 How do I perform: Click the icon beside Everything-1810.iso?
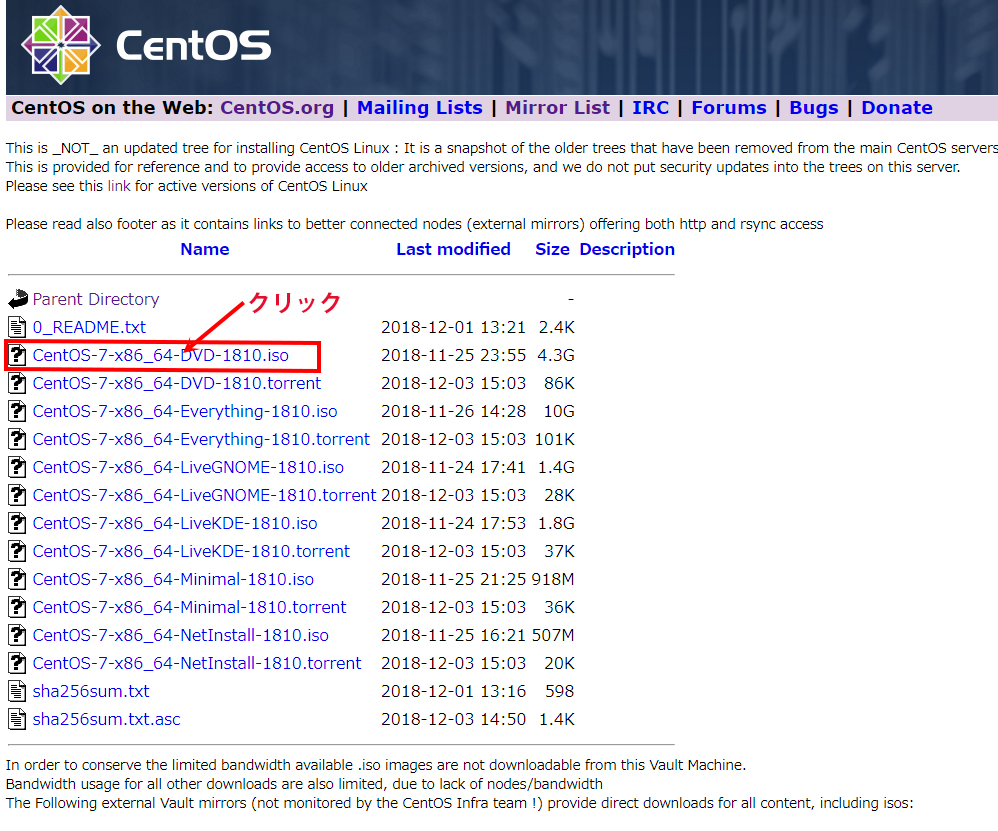coord(17,411)
